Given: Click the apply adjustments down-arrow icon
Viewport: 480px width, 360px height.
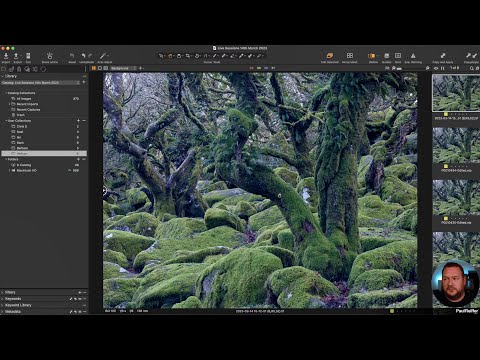Looking at the screenshot, I should 475,56.
